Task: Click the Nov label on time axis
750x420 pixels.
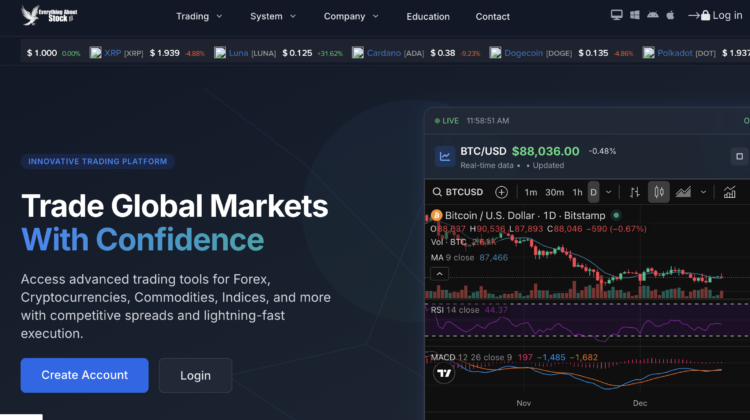Action: (524, 403)
